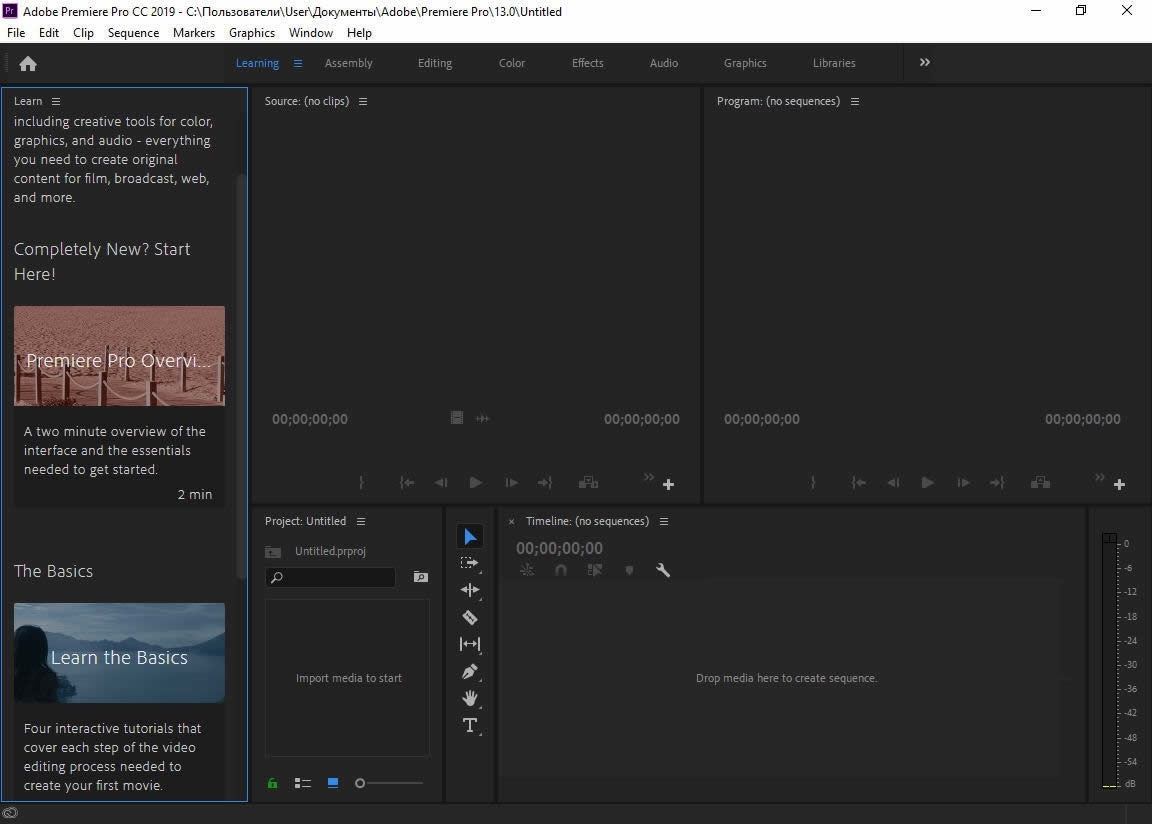1152x824 pixels.
Task: Switch Project panel to Icon View
Action: pyautogui.click(x=333, y=784)
